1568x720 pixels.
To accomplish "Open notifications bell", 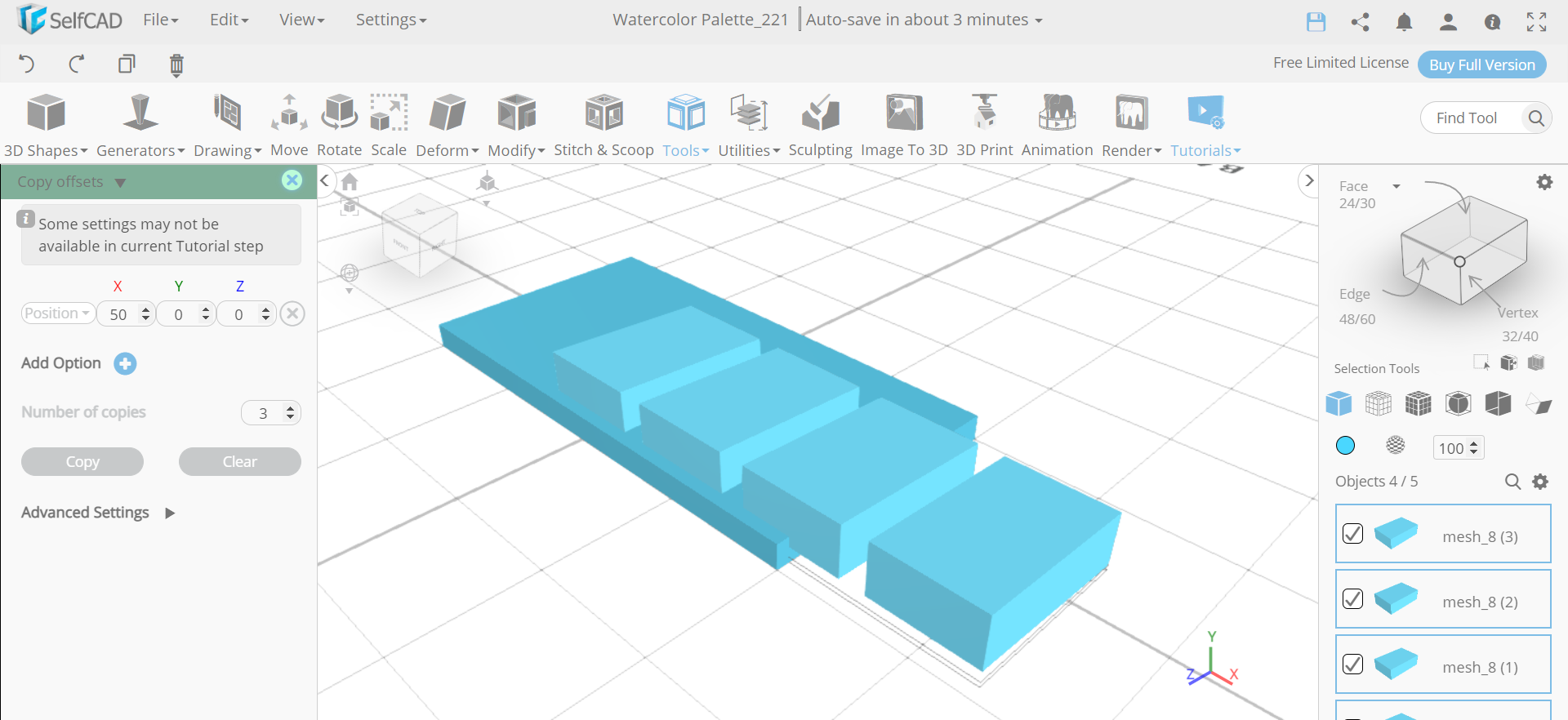I will pos(1404,22).
